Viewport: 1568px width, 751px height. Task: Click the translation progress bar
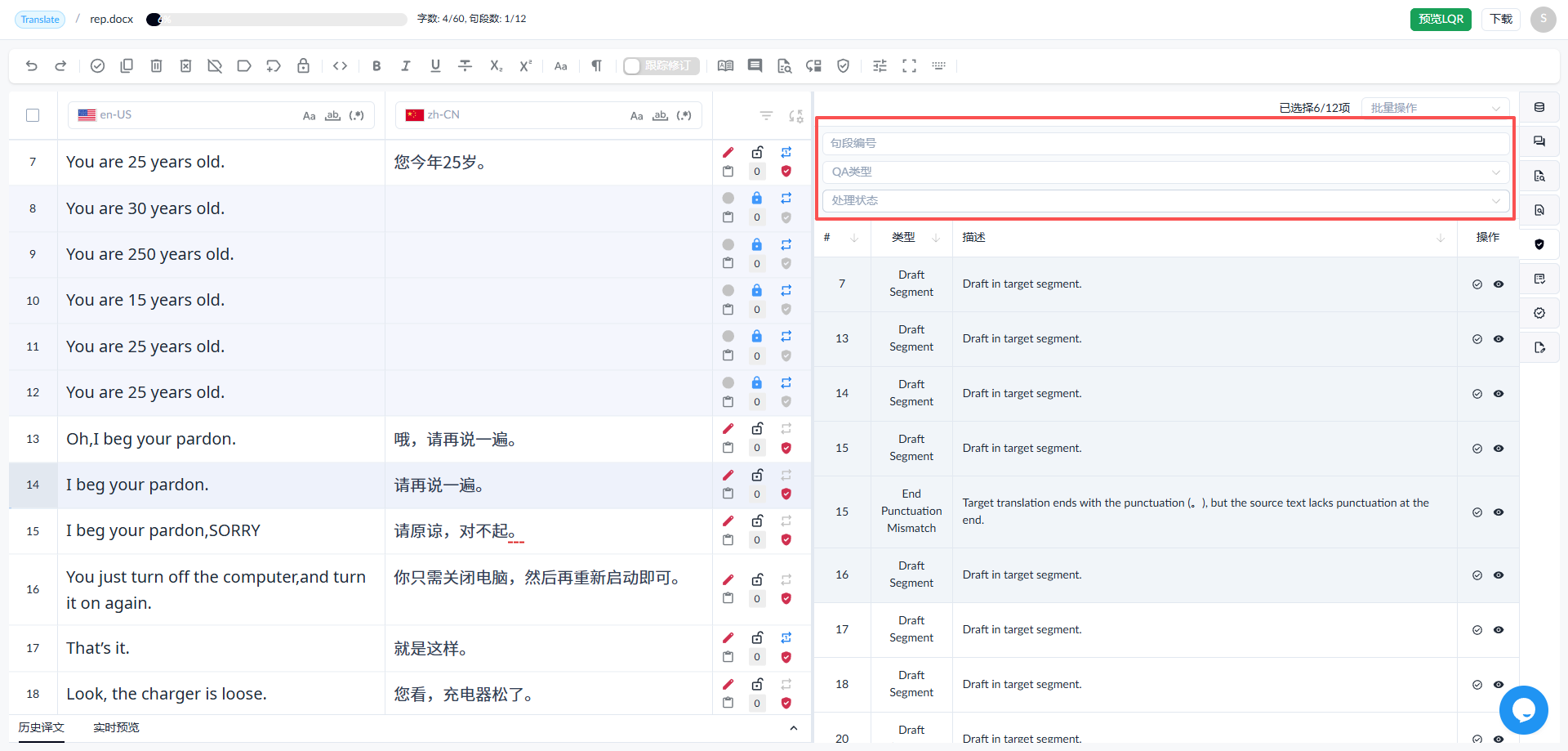click(x=276, y=20)
